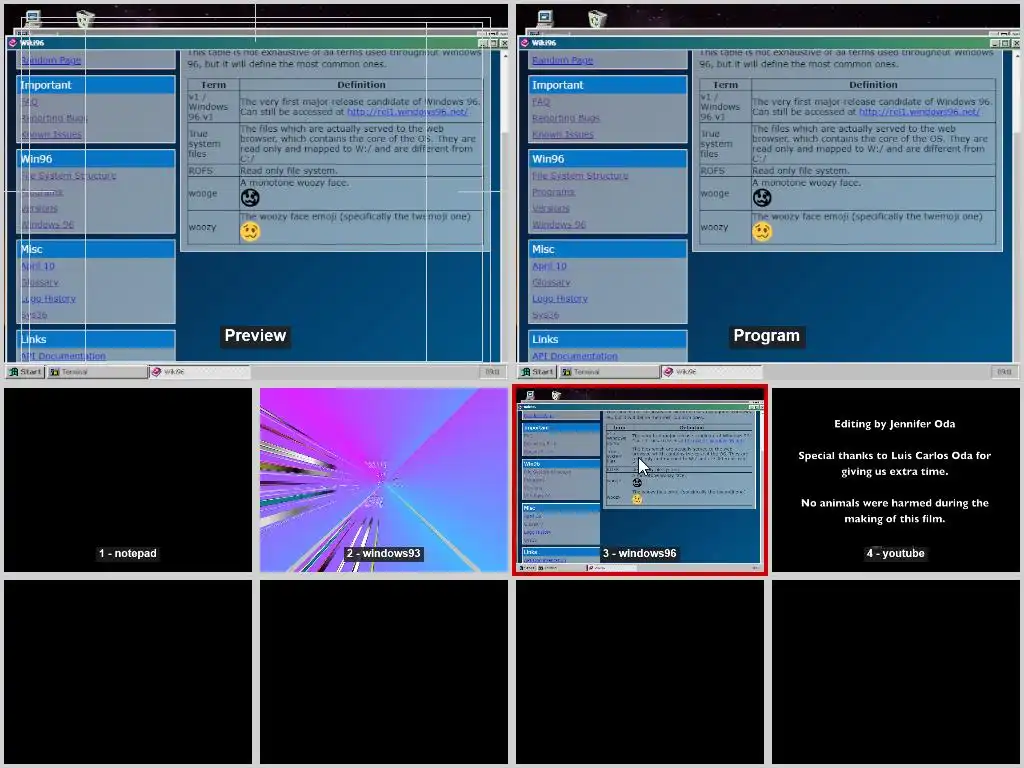Select the 4 - youtube scene thumbnail
1024x768 pixels.
896,480
